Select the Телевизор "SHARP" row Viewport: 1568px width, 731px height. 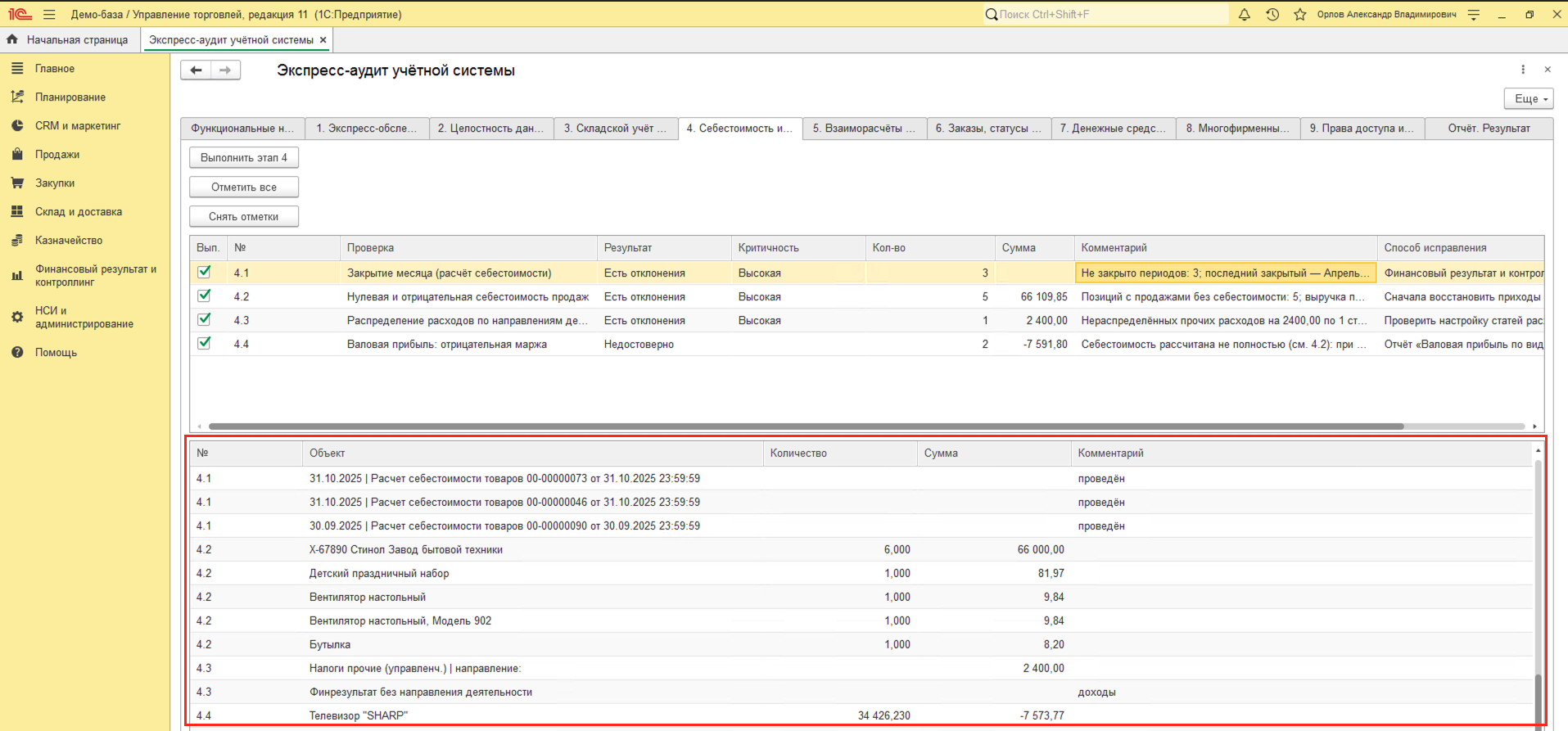point(861,715)
